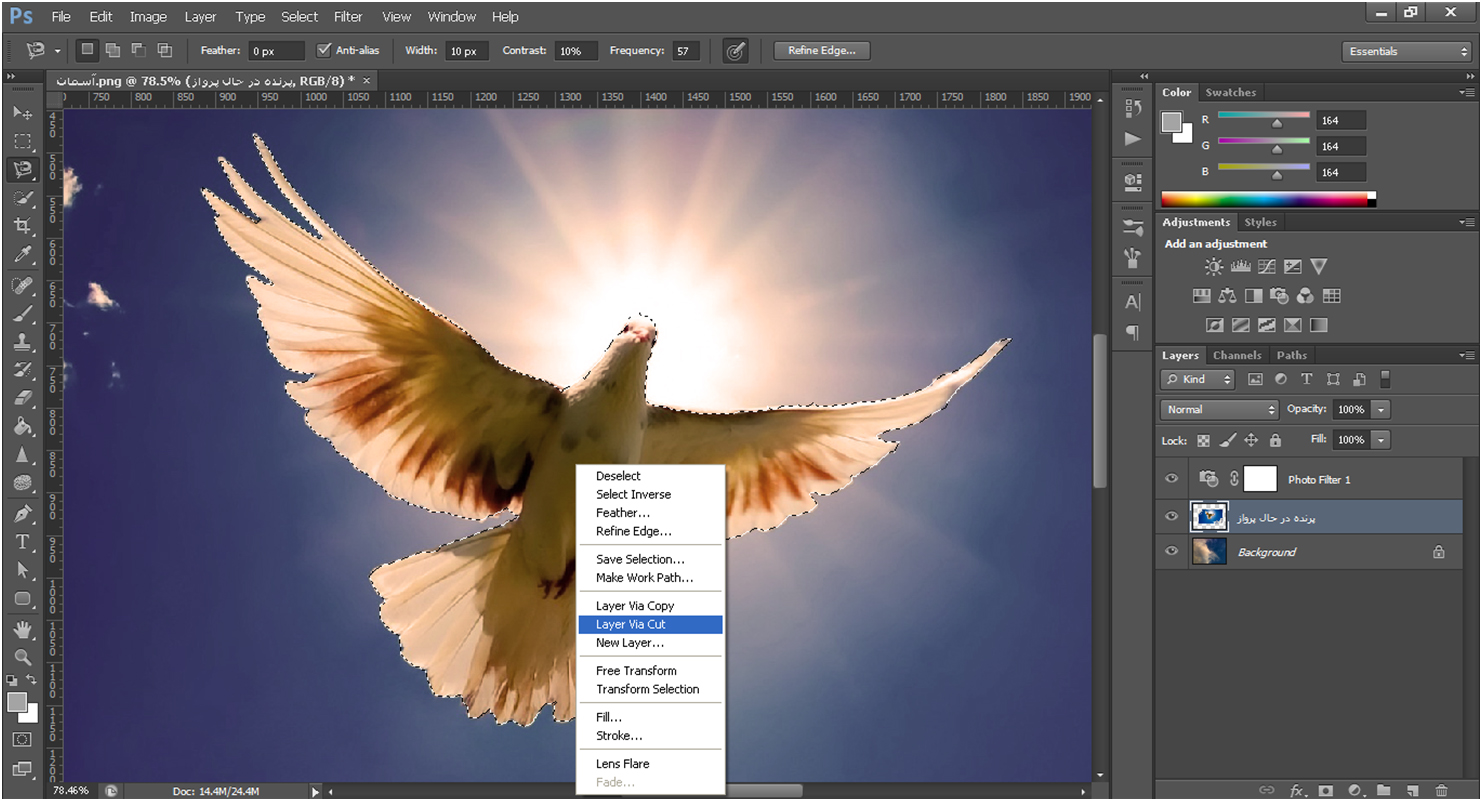Choose Layer Via Cut from context menu

coord(650,624)
